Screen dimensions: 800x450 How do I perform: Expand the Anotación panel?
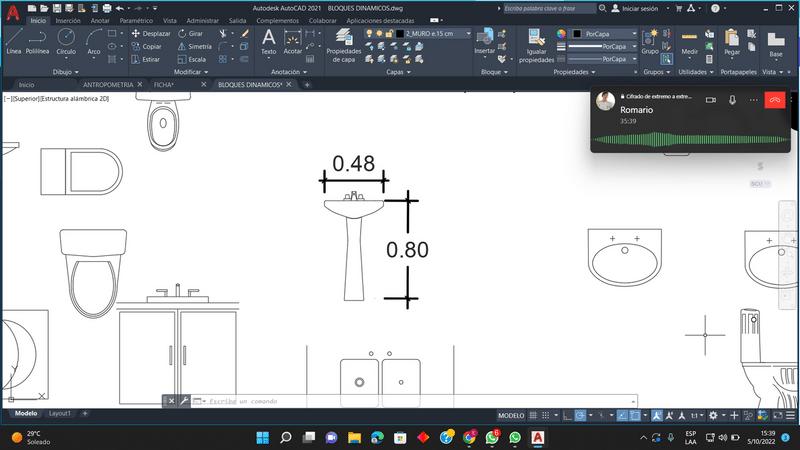click(x=289, y=72)
